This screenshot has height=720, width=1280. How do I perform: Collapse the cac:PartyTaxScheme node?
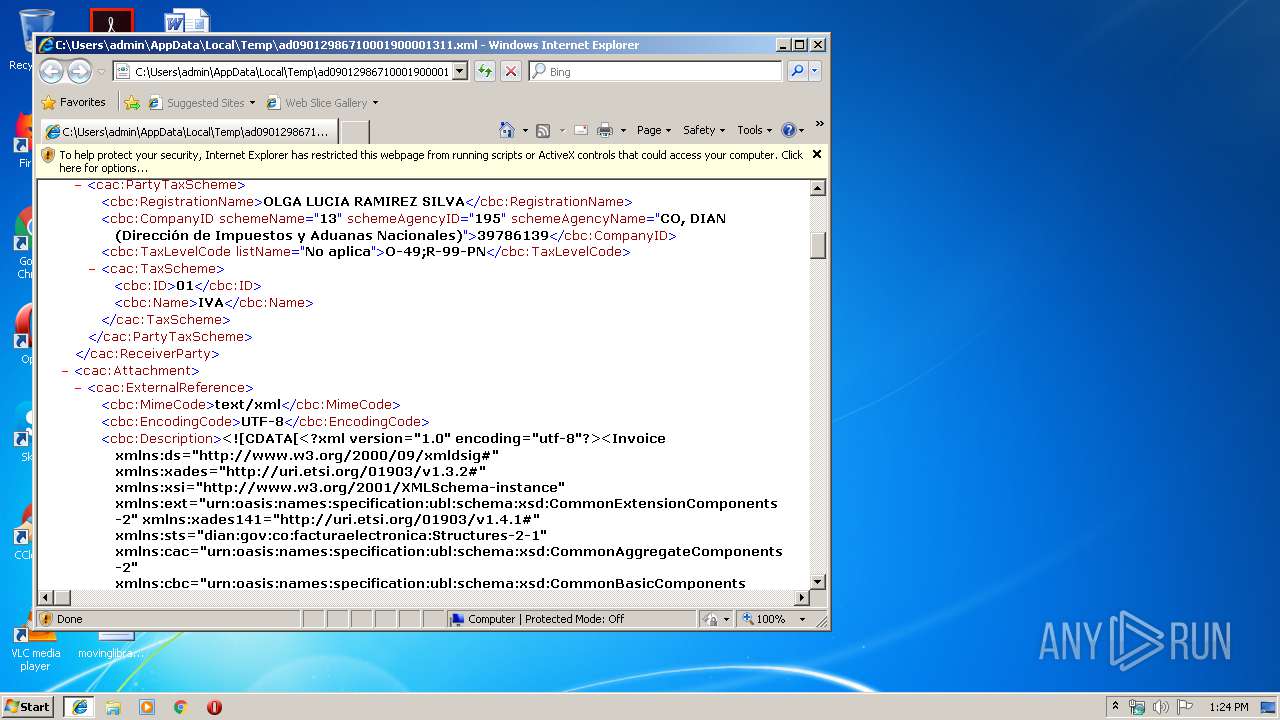click(78, 185)
